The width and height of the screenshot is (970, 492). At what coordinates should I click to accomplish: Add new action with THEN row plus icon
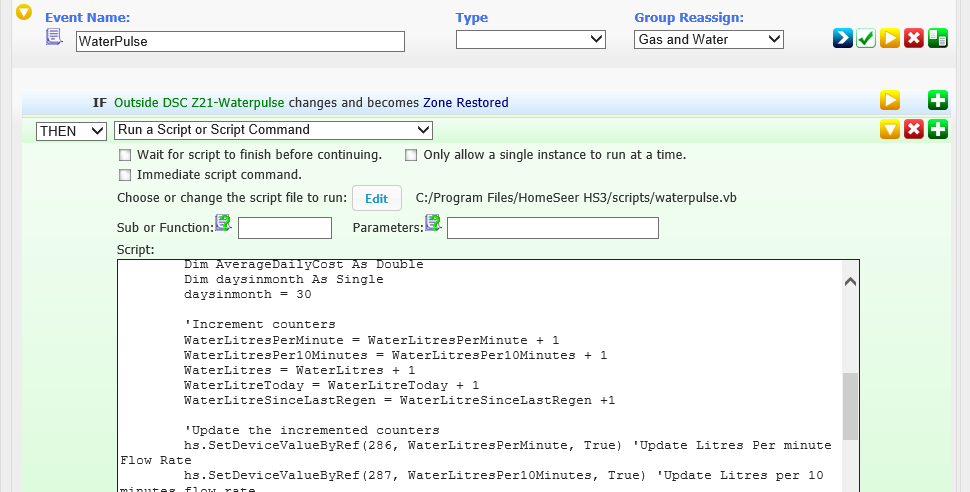click(938, 130)
